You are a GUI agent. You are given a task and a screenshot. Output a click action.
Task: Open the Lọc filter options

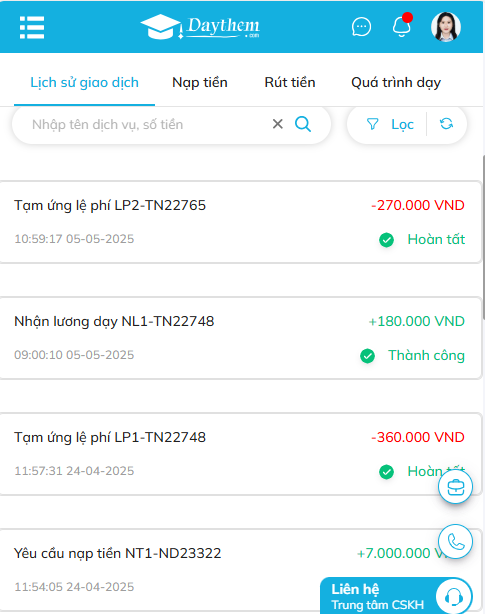(390, 124)
